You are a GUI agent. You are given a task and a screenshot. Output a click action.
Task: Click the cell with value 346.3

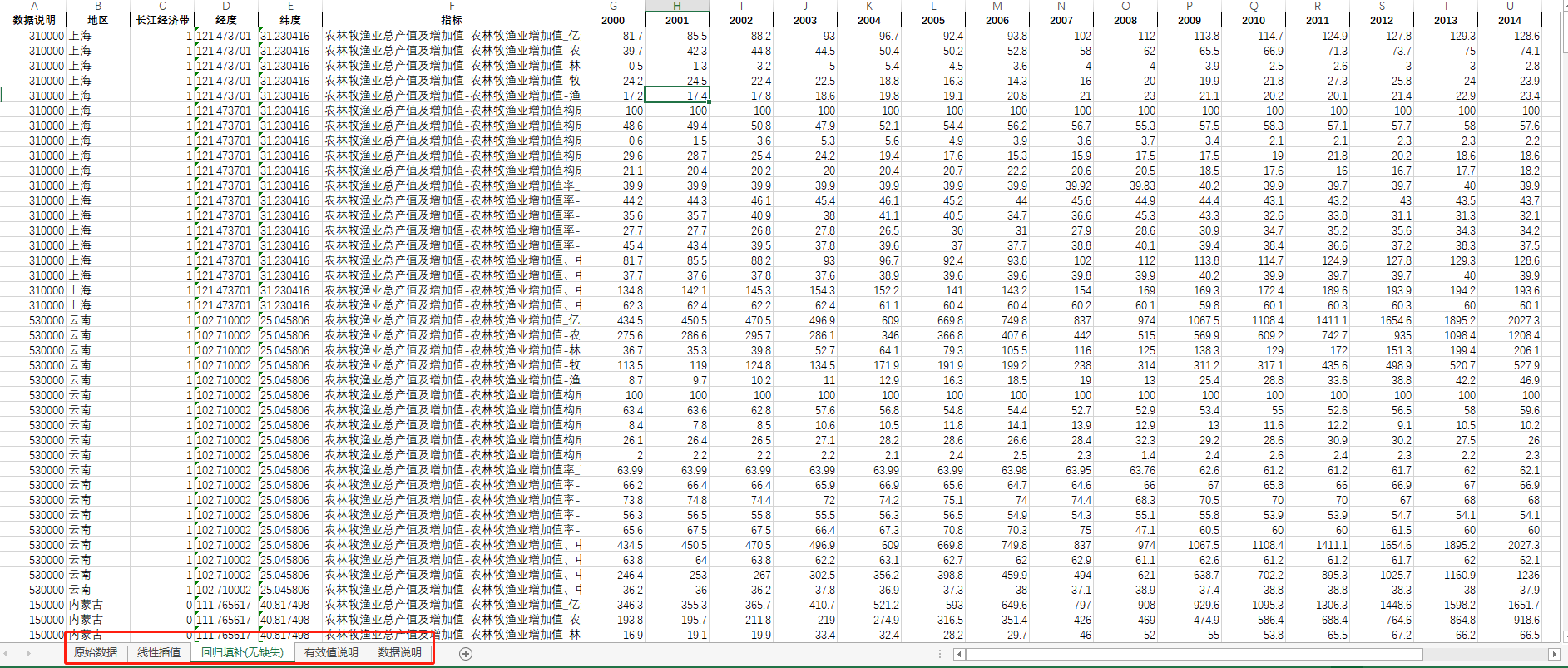pyautogui.click(x=613, y=605)
